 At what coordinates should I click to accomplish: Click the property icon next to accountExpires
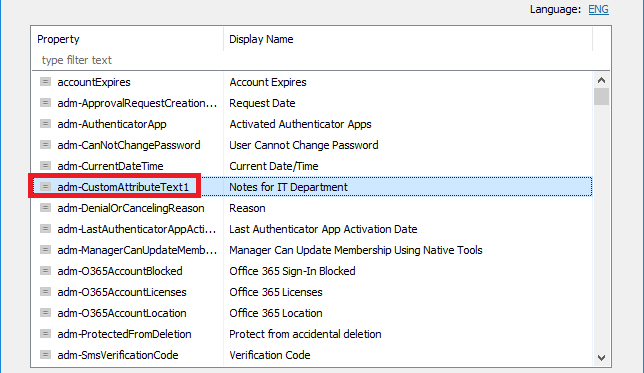pos(45,82)
